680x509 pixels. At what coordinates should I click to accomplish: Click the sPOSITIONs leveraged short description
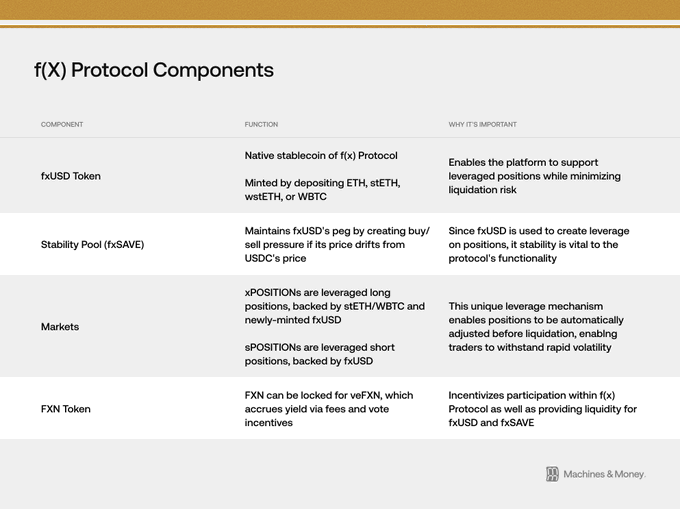pos(320,354)
